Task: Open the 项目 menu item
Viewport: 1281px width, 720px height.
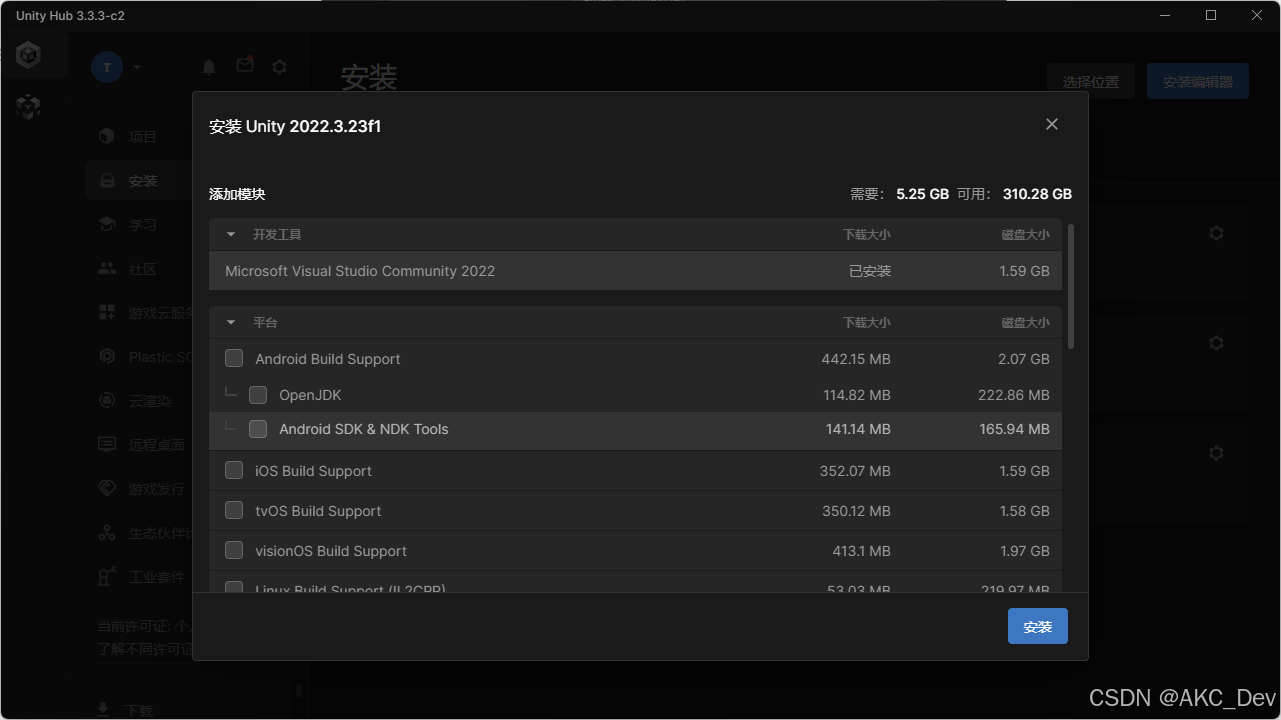Action: click(143, 137)
